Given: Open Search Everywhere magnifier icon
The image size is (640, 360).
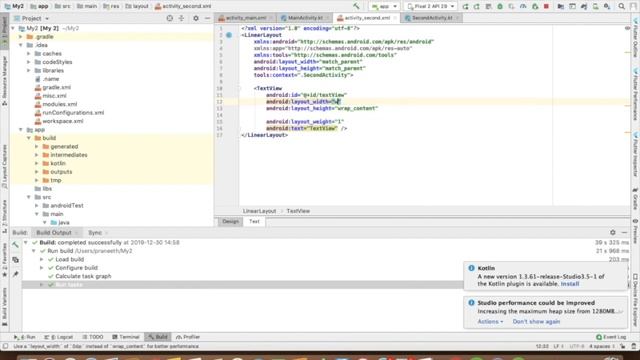Looking at the screenshot, I should [621, 7].
